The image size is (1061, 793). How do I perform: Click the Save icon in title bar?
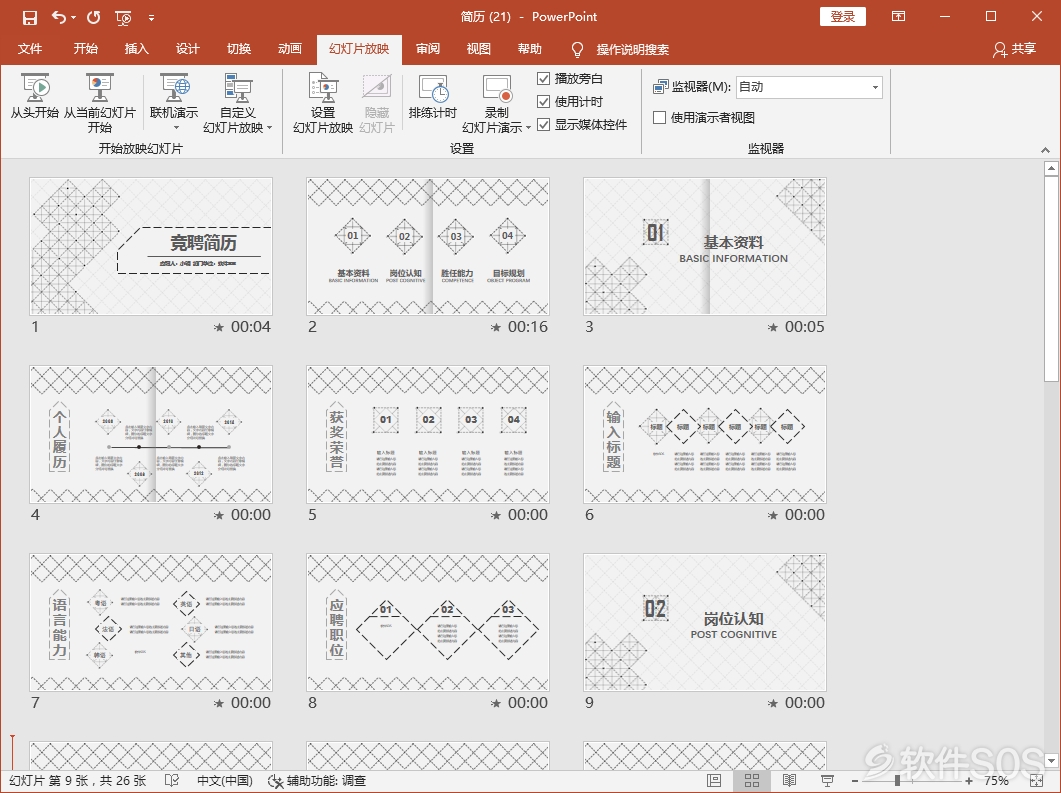pyautogui.click(x=30, y=18)
